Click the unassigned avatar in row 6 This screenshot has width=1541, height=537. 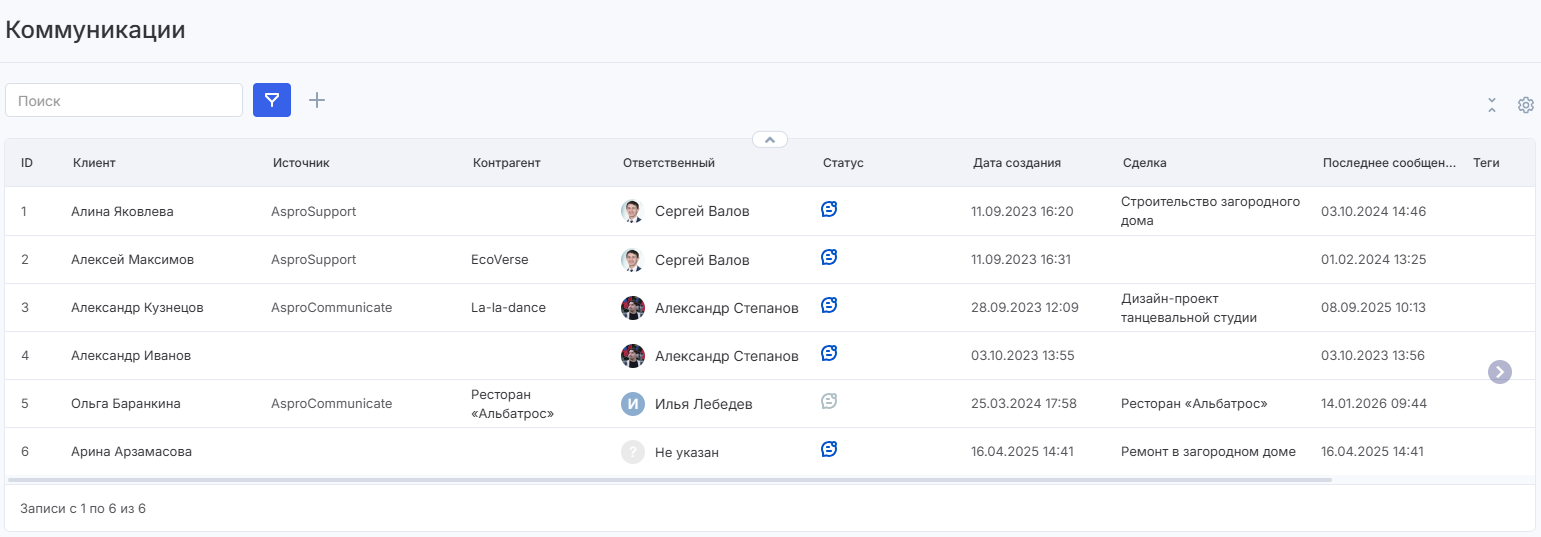(632, 452)
